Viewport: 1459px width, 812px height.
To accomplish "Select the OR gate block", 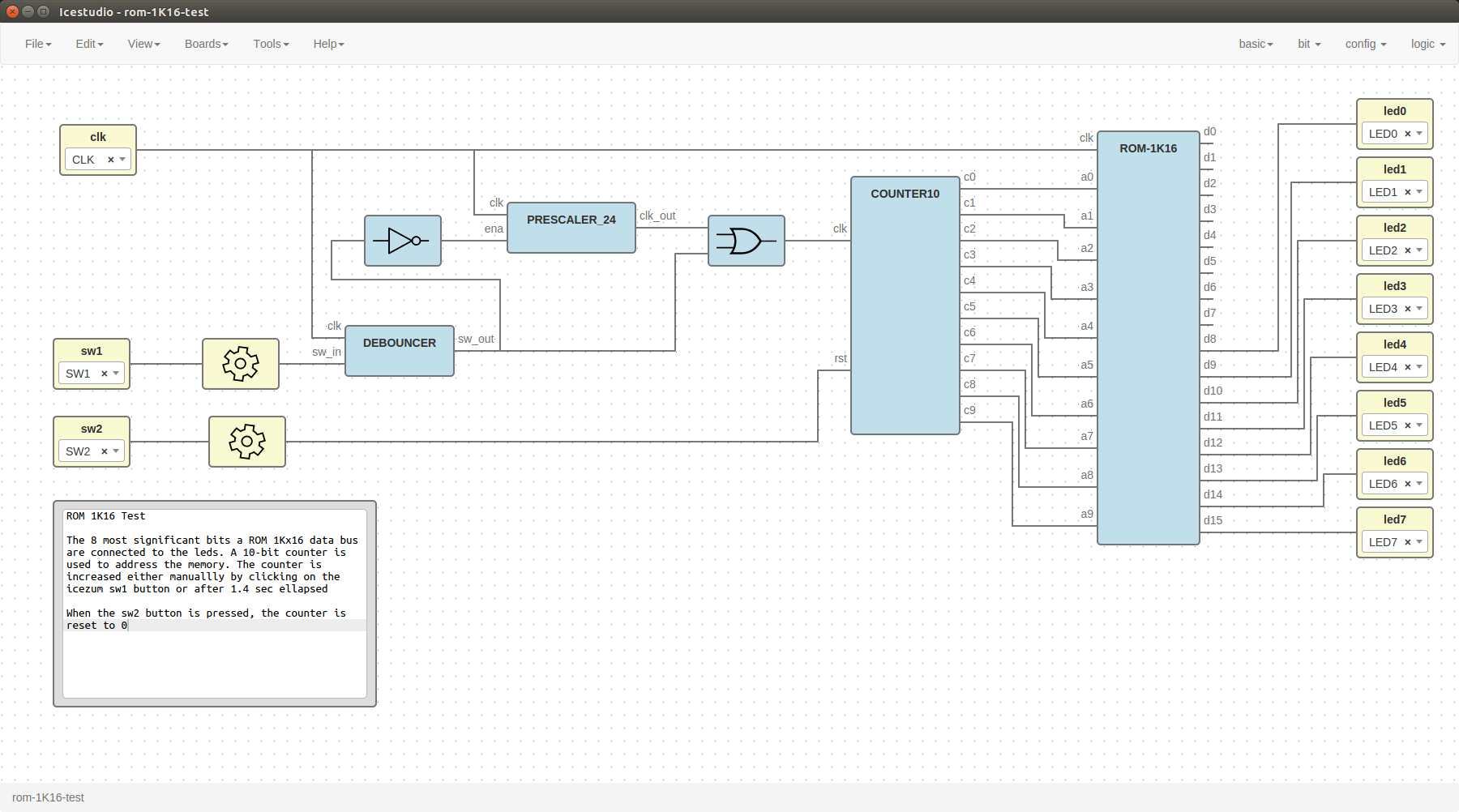I will 746,241.
